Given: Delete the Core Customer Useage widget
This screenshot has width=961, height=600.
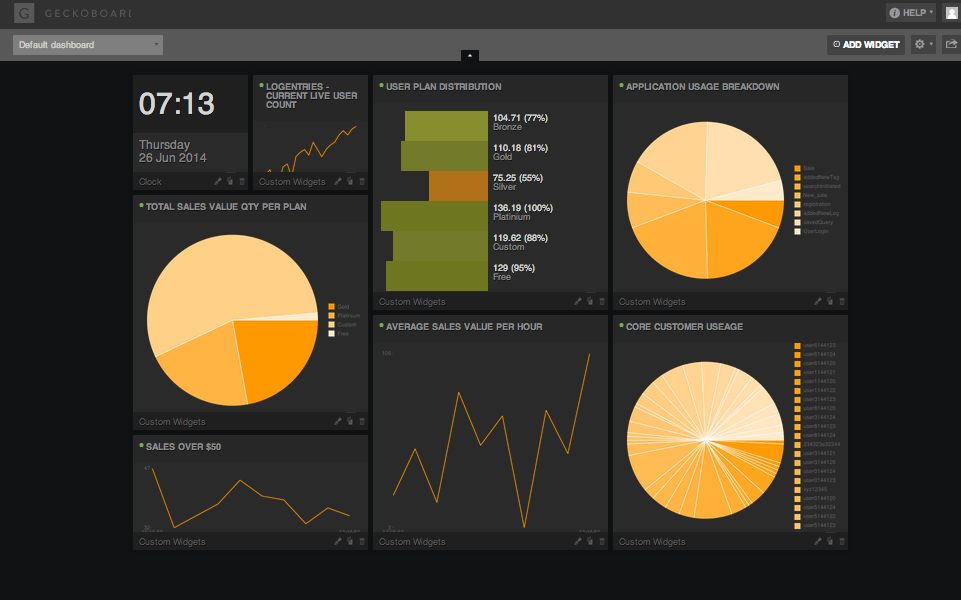Looking at the screenshot, I should pyautogui.click(x=842, y=542).
